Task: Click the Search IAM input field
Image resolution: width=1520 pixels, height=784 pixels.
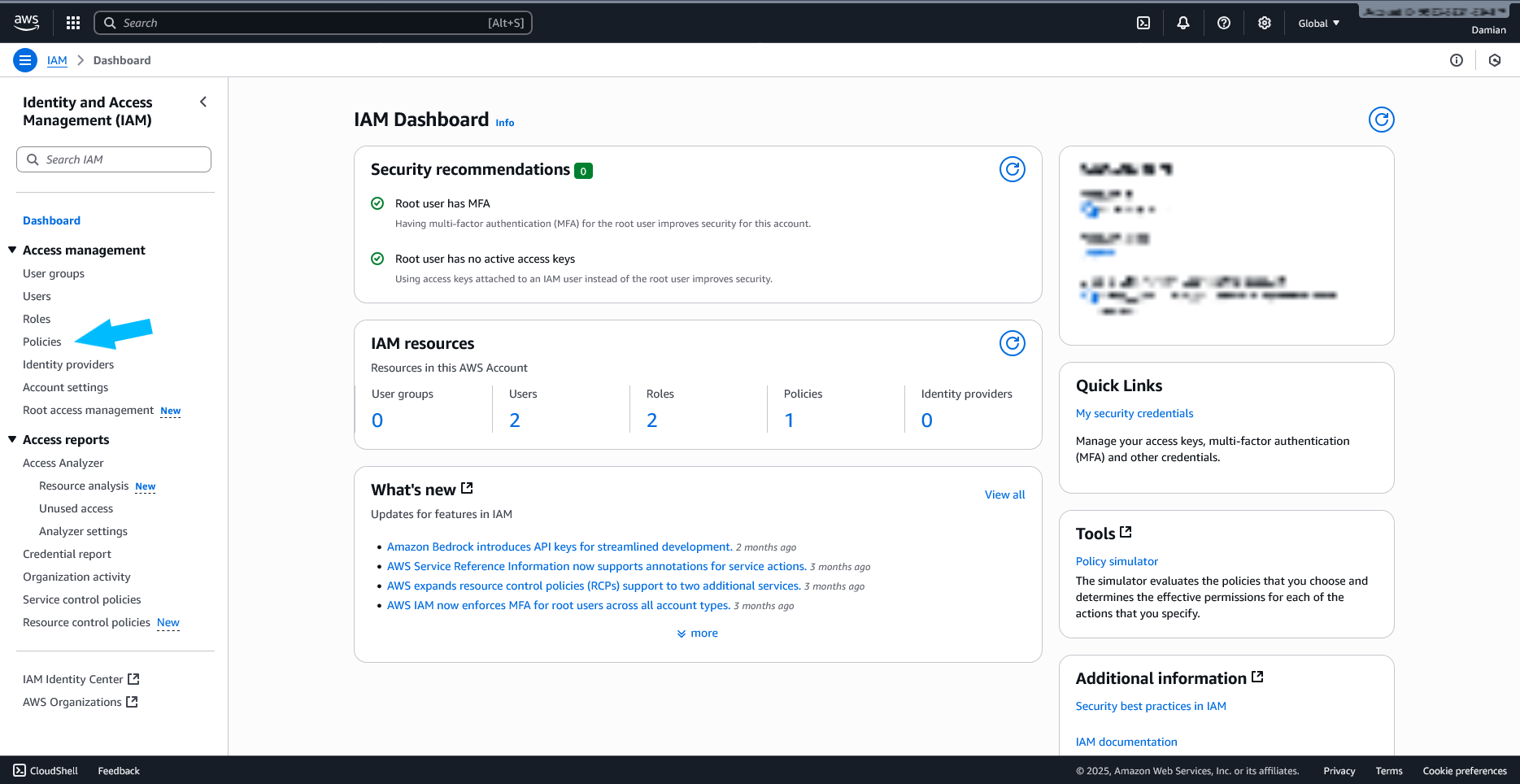Action: [114, 159]
